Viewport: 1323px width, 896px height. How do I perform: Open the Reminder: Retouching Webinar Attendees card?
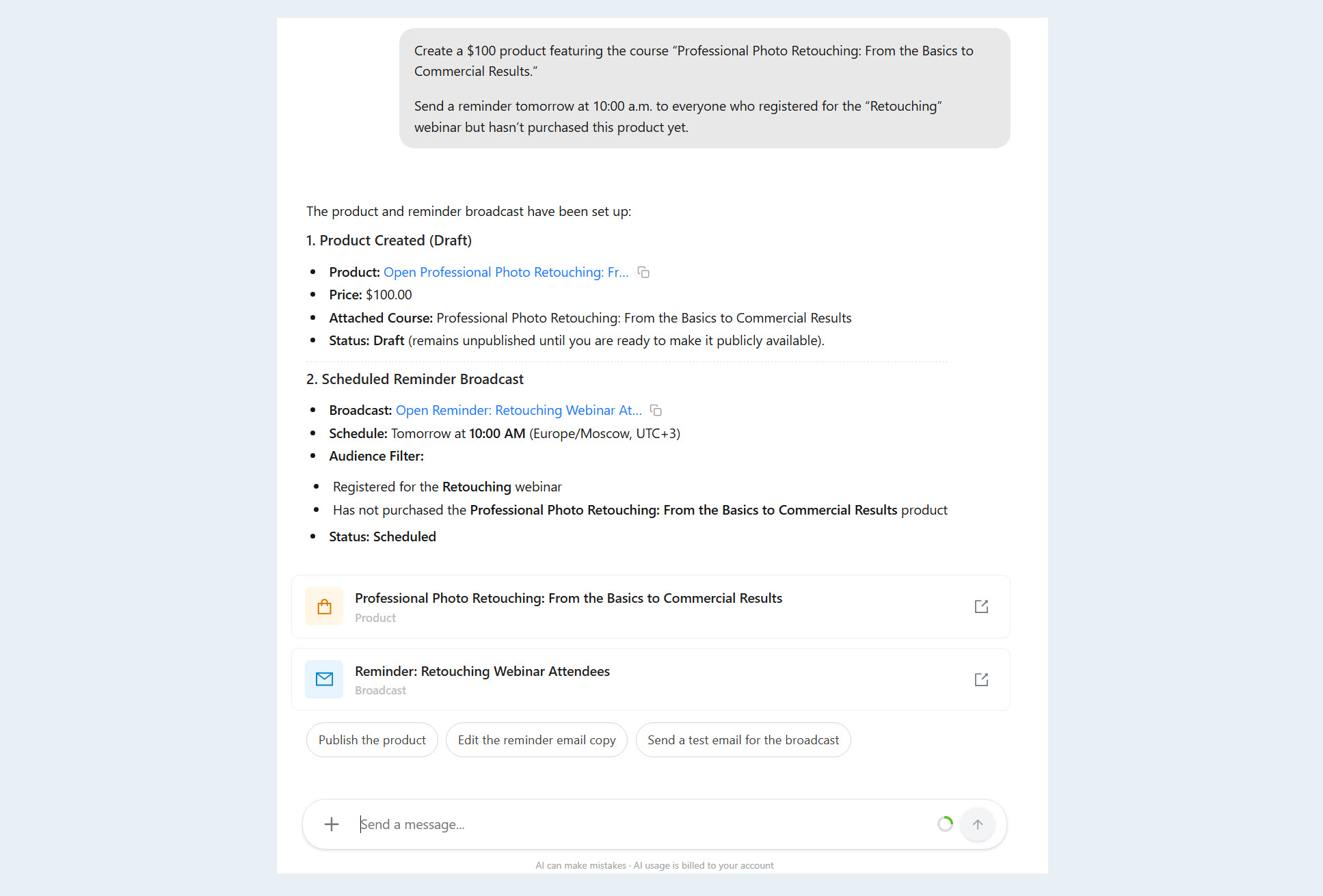pyautogui.click(x=651, y=679)
